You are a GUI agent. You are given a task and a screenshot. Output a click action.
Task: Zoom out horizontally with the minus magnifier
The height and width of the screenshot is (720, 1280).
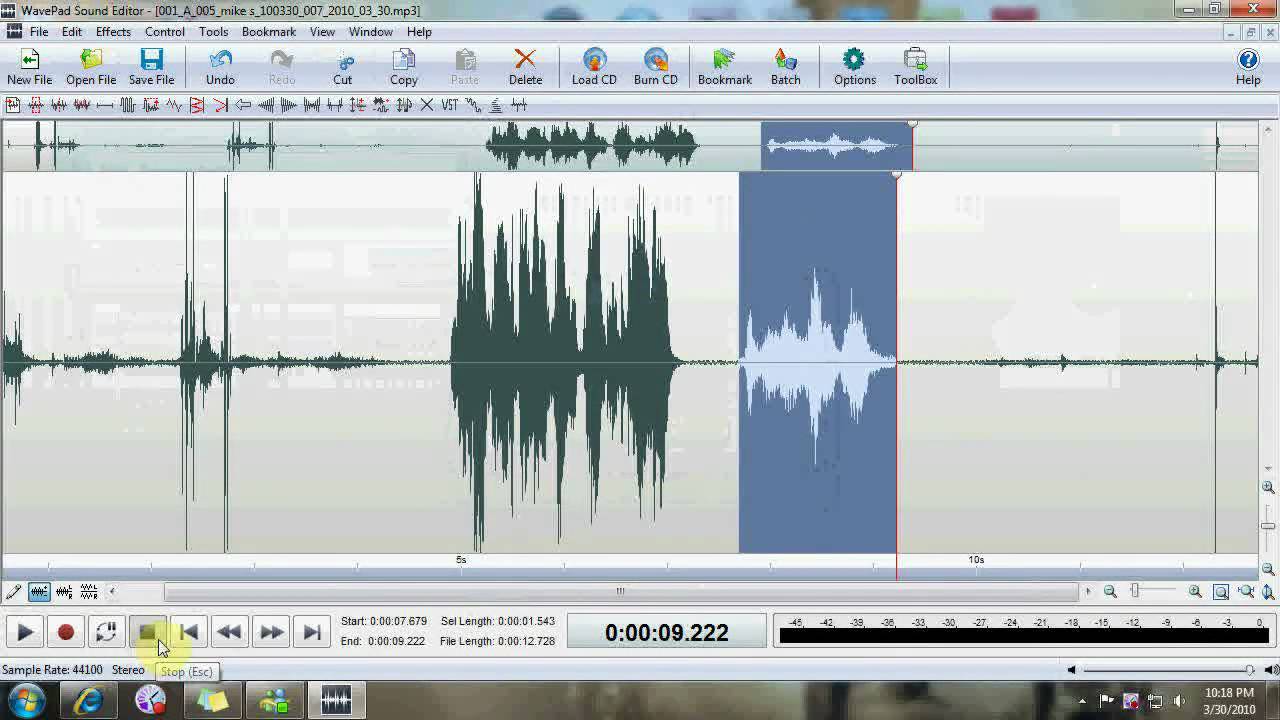pos(1110,592)
